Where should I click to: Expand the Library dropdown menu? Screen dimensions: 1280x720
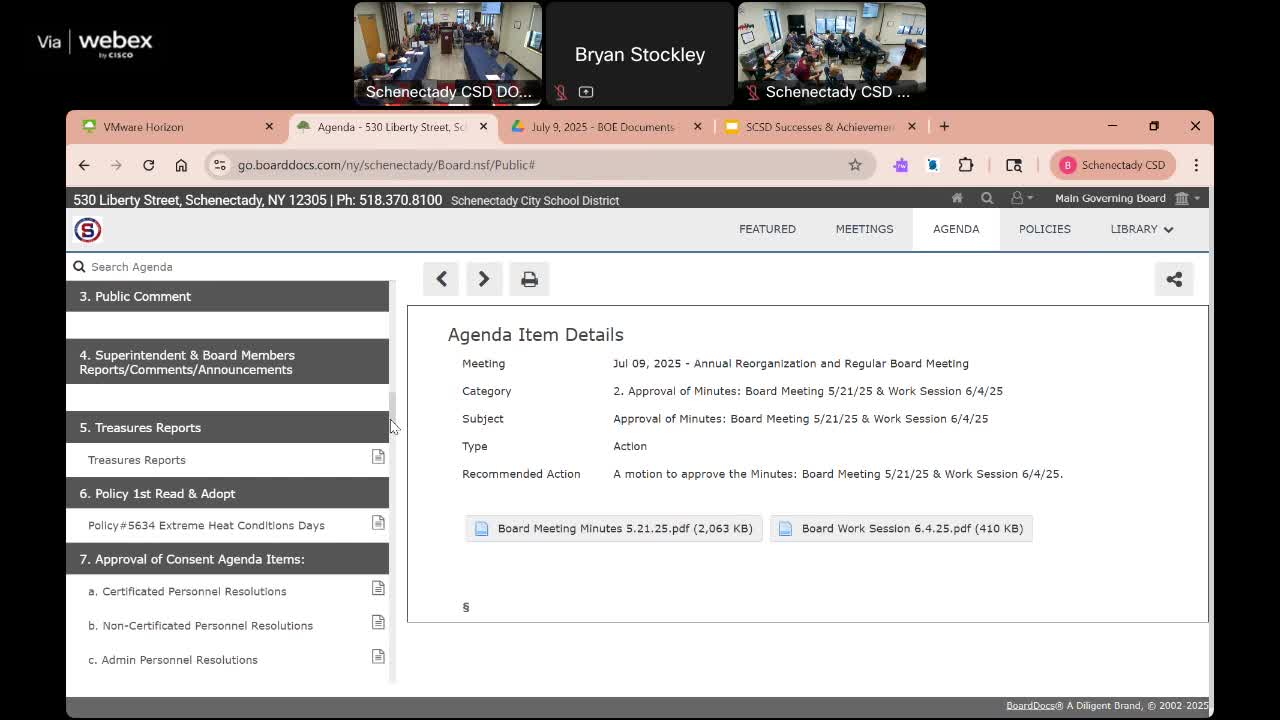pos(1141,229)
